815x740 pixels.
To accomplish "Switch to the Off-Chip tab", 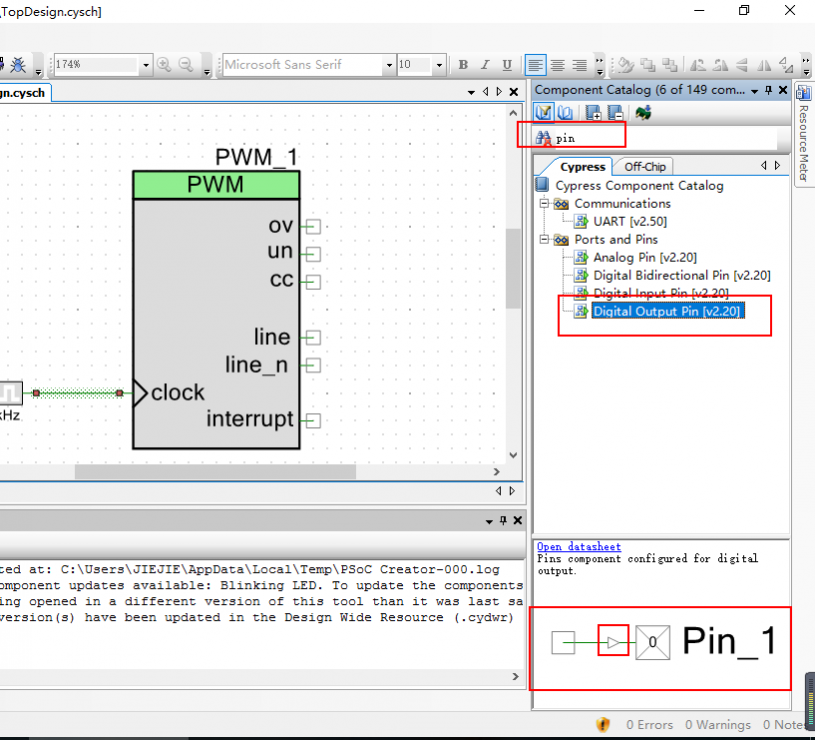I will pos(644,167).
